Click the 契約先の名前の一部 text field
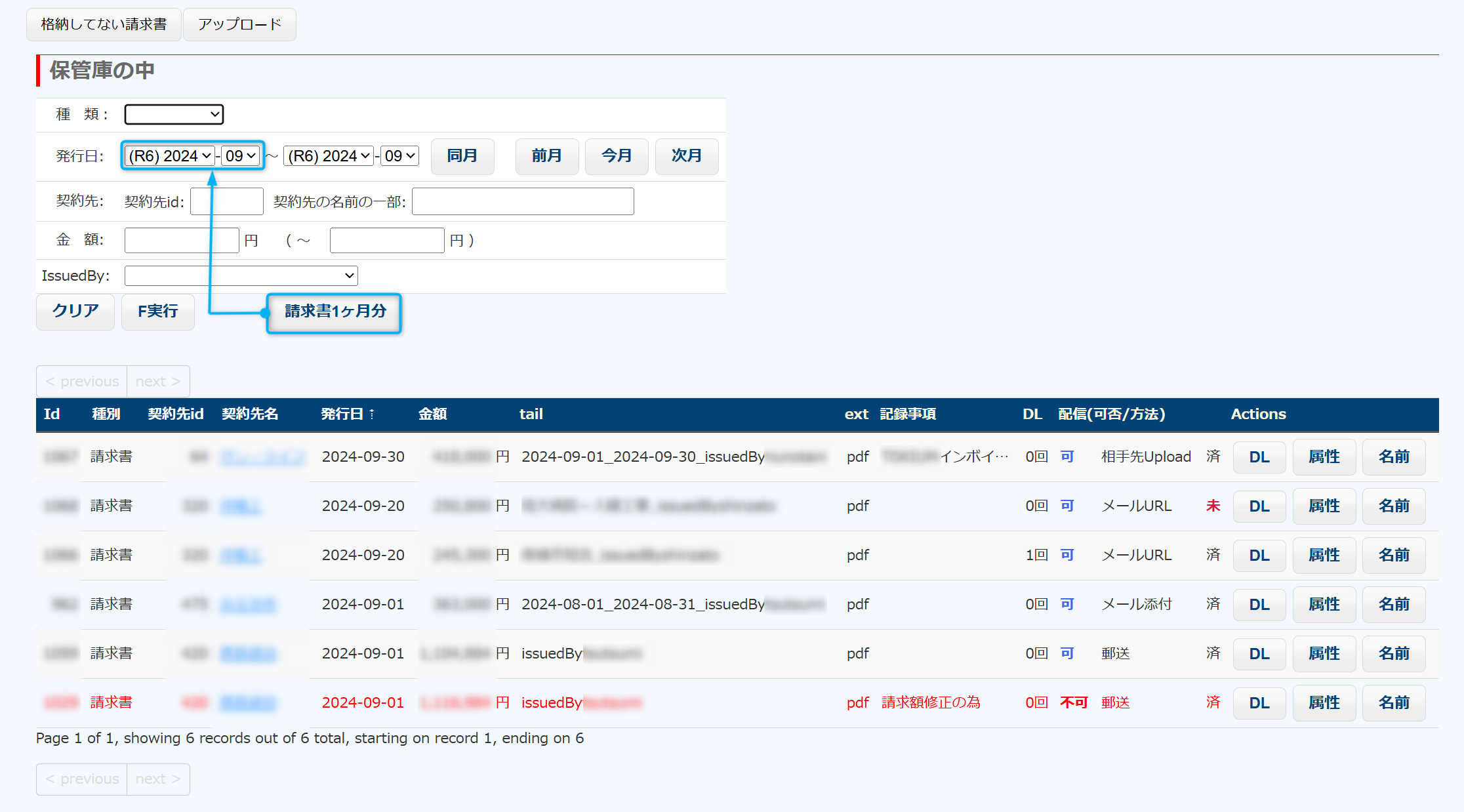This screenshot has width=1464, height=812. [522, 201]
